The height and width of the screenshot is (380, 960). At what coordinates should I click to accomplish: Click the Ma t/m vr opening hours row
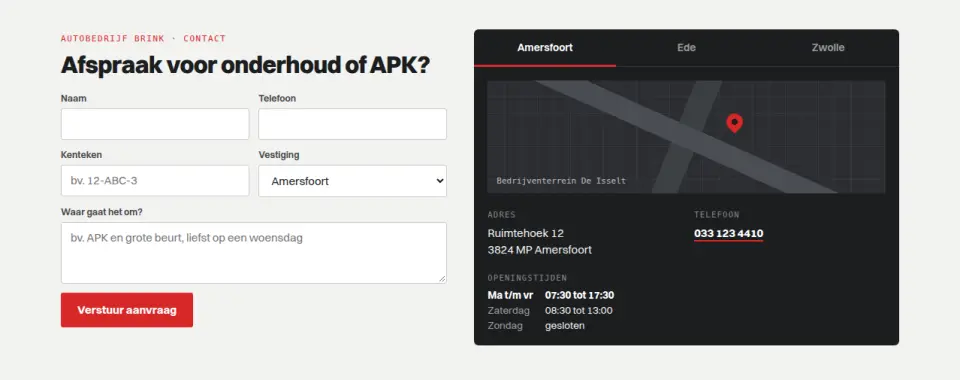(x=550, y=295)
